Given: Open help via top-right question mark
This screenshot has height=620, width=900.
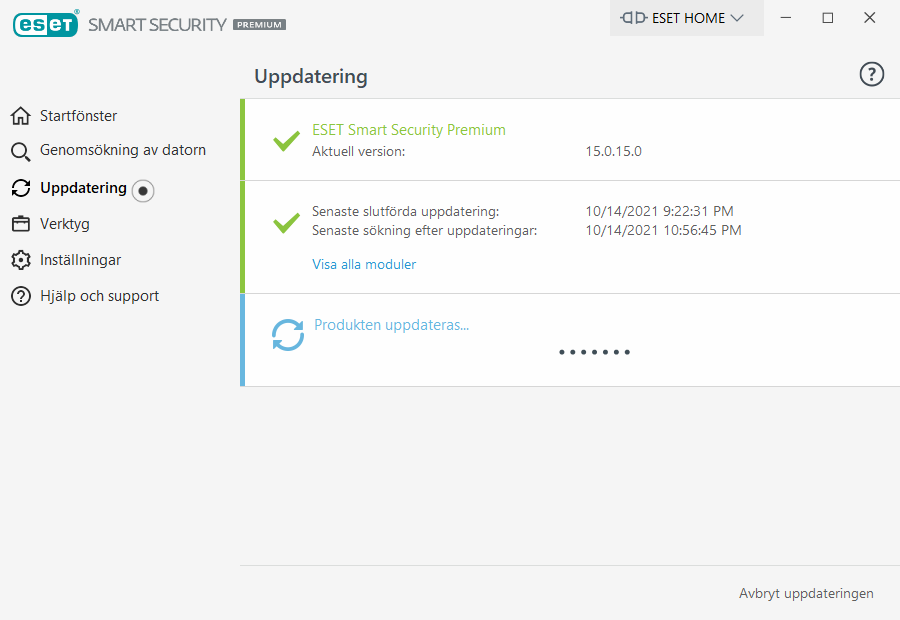Looking at the screenshot, I should (872, 75).
